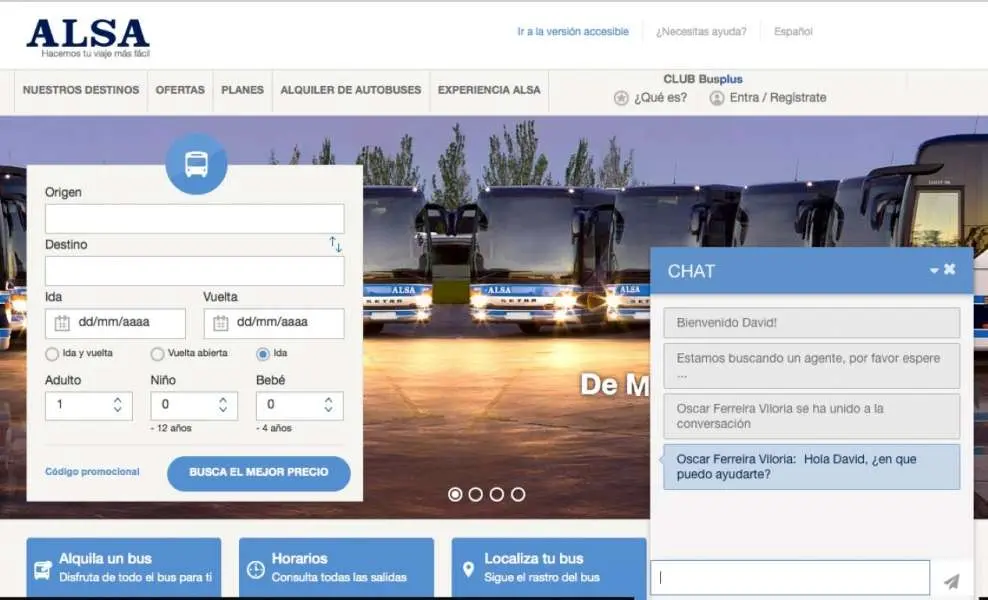
Task: Send chat message with paper plane icon
Action: [951, 580]
